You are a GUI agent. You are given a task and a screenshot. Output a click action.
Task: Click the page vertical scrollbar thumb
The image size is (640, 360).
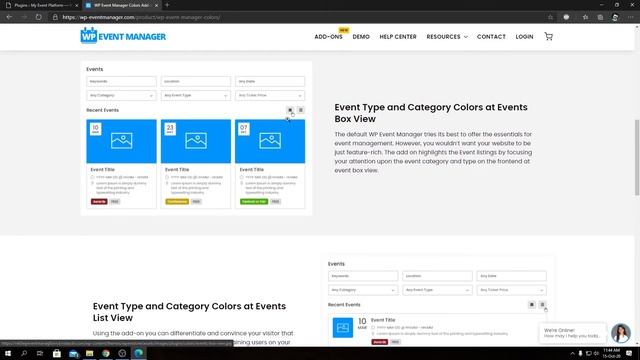coord(637,157)
